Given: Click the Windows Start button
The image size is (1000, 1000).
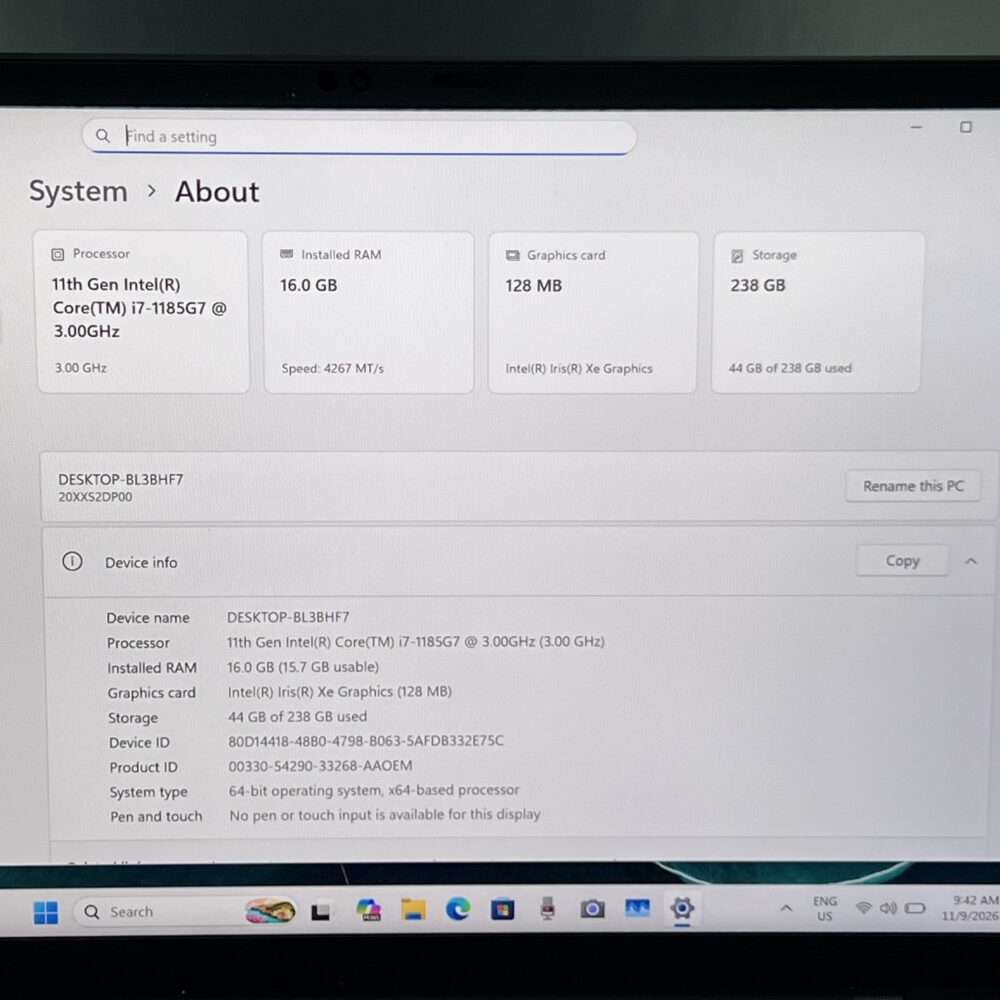Looking at the screenshot, I should [45, 912].
